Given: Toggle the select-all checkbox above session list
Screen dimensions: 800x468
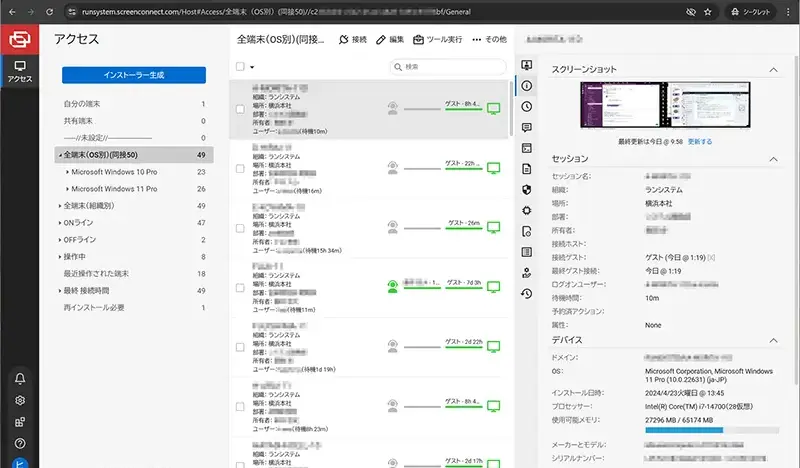Looking at the screenshot, I should click(x=240, y=66).
